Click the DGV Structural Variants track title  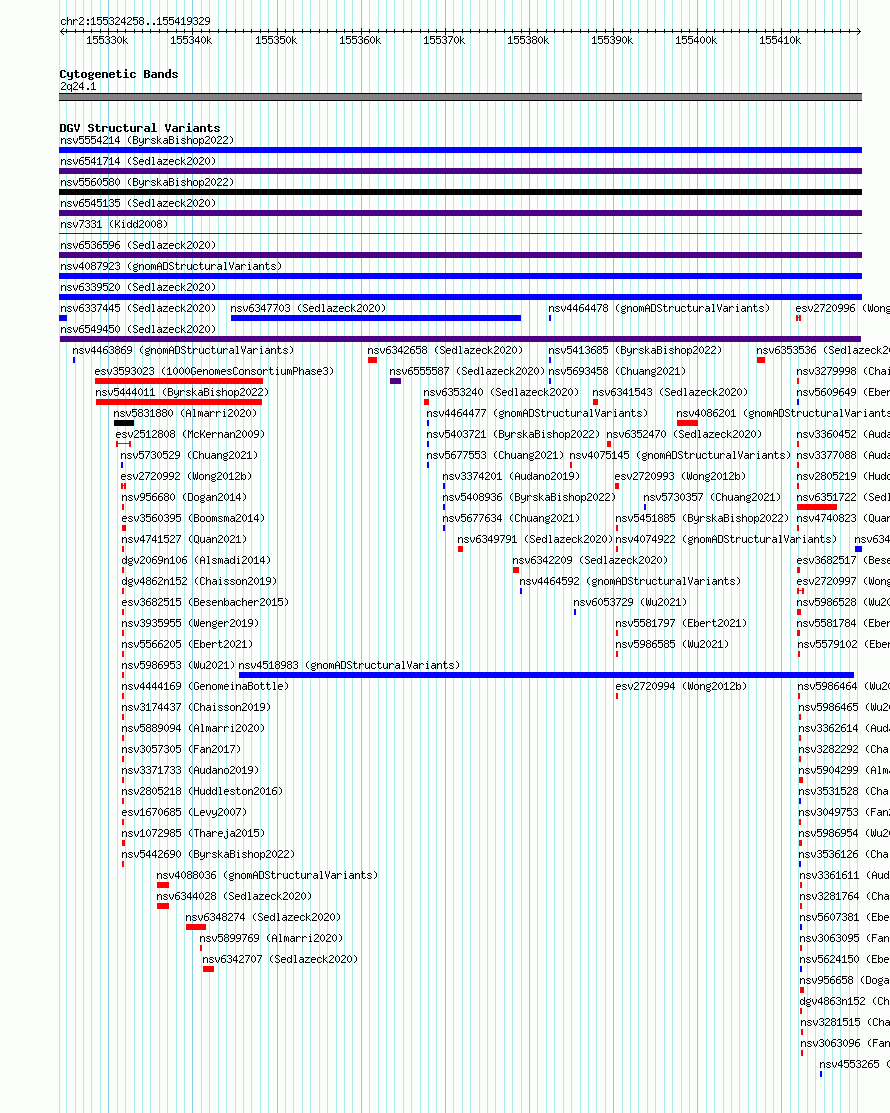pyautogui.click(x=140, y=128)
